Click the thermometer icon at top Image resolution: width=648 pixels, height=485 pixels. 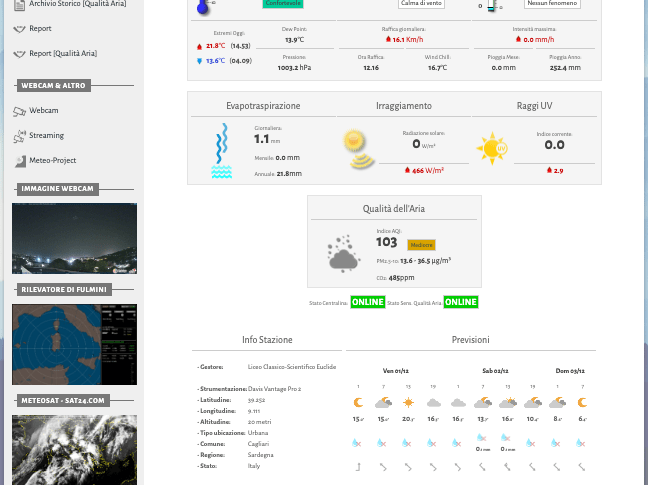pyautogui.click(x=203, y=6)
